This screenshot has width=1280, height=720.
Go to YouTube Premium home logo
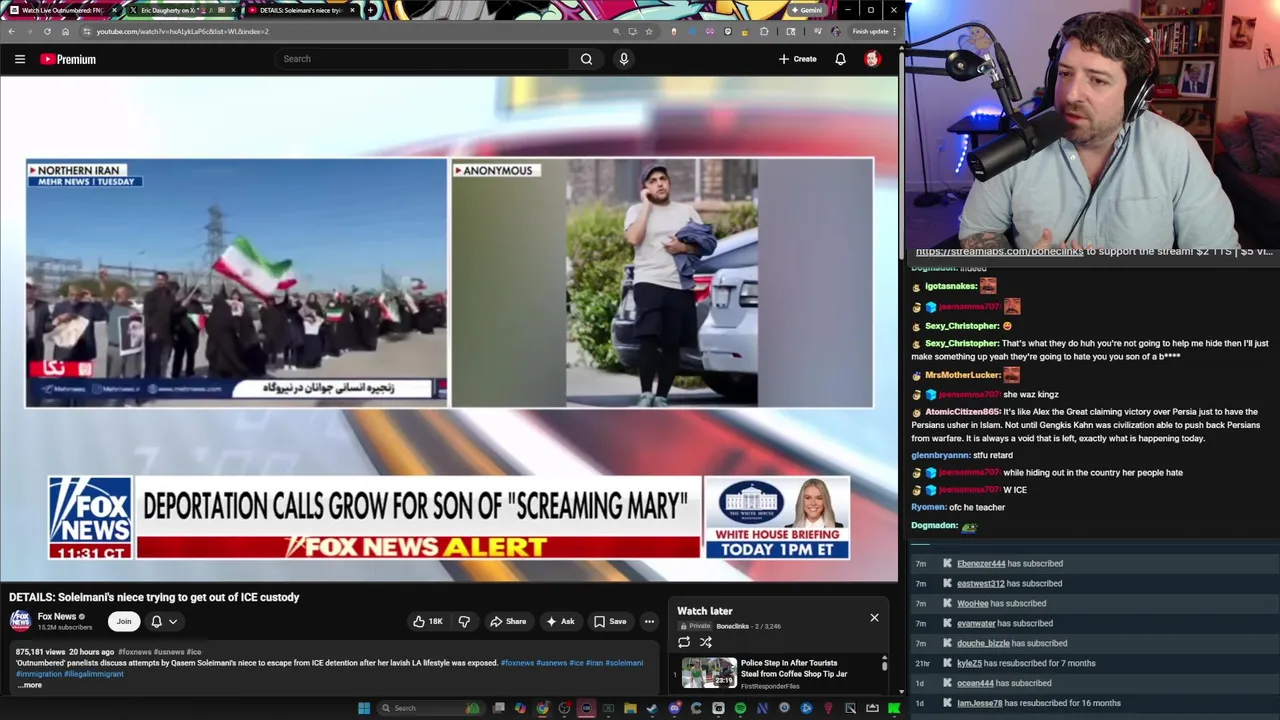[x=68, y=59]
